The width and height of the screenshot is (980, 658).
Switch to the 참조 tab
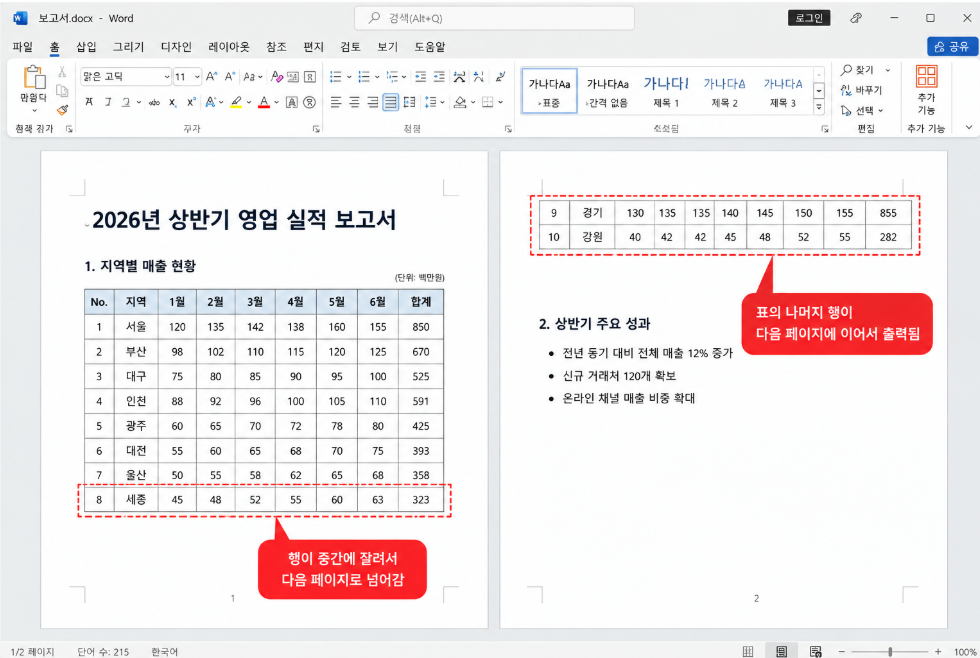click(276, 47)
